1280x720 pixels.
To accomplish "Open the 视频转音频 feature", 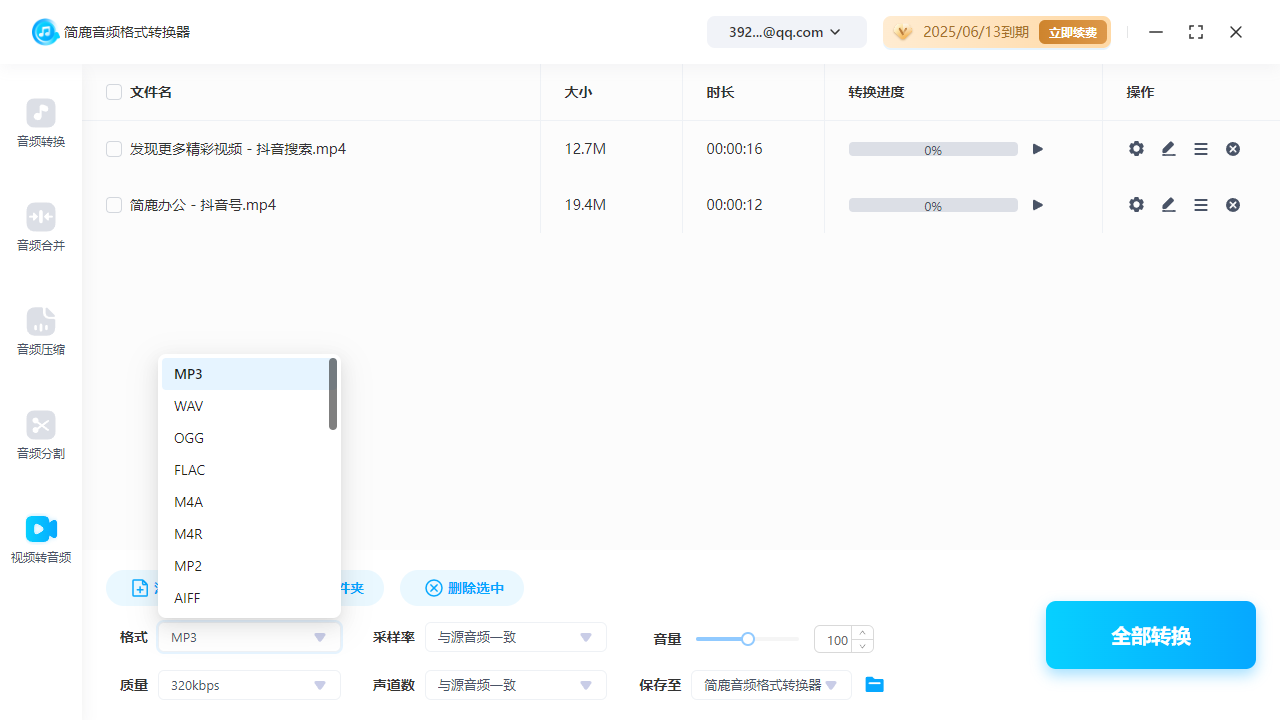I will 40,540.
